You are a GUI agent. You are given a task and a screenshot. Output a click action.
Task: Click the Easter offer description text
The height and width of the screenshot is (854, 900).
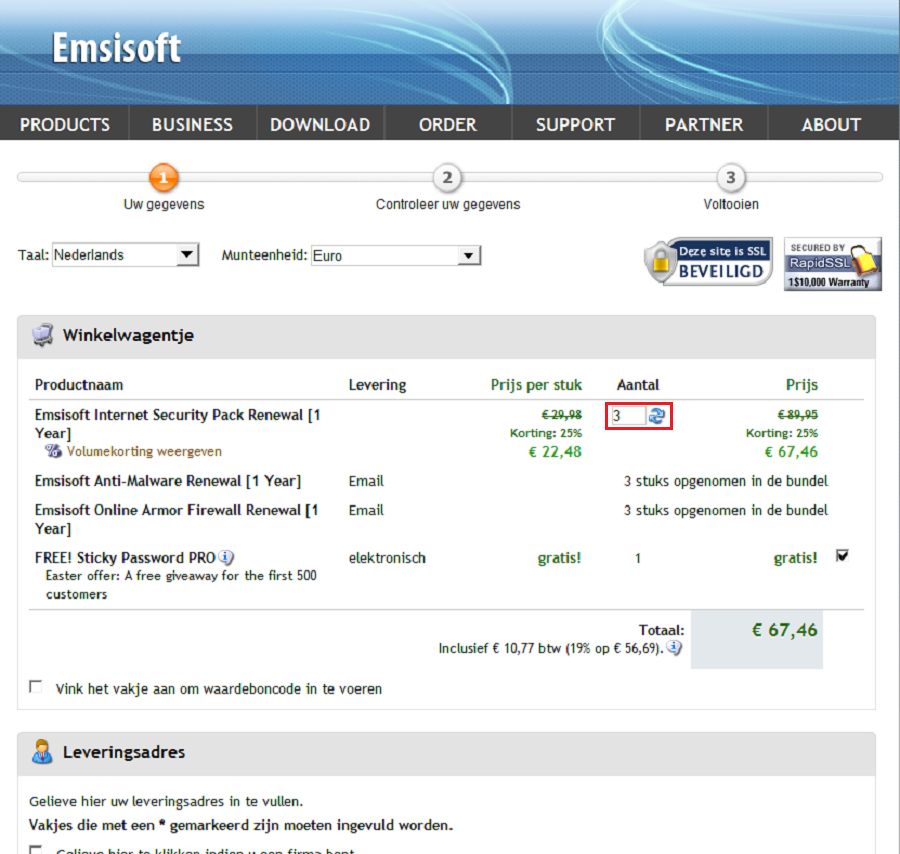(181, 585)
